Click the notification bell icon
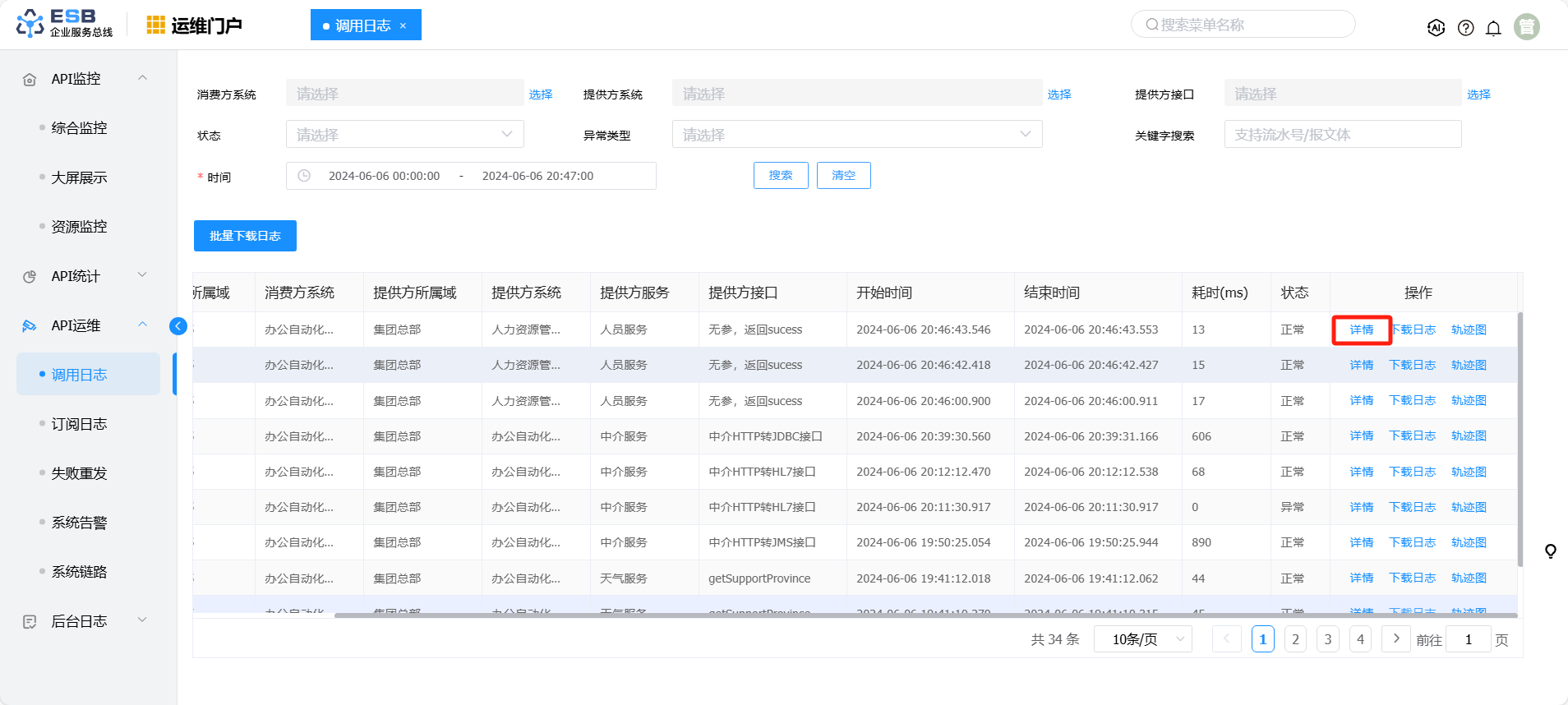Image resolution: width=1568 pixels, height=705 pixels. (1493, 28)
